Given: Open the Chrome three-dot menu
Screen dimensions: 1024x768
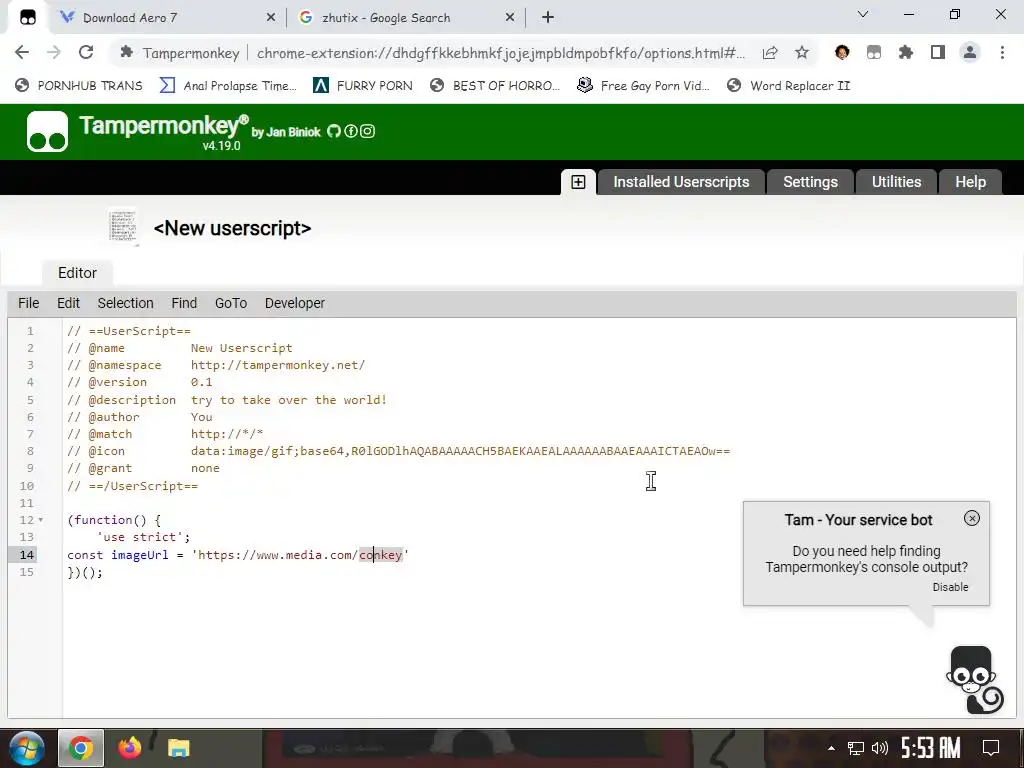Looking at the screenshot, I should coord(1002,52).
